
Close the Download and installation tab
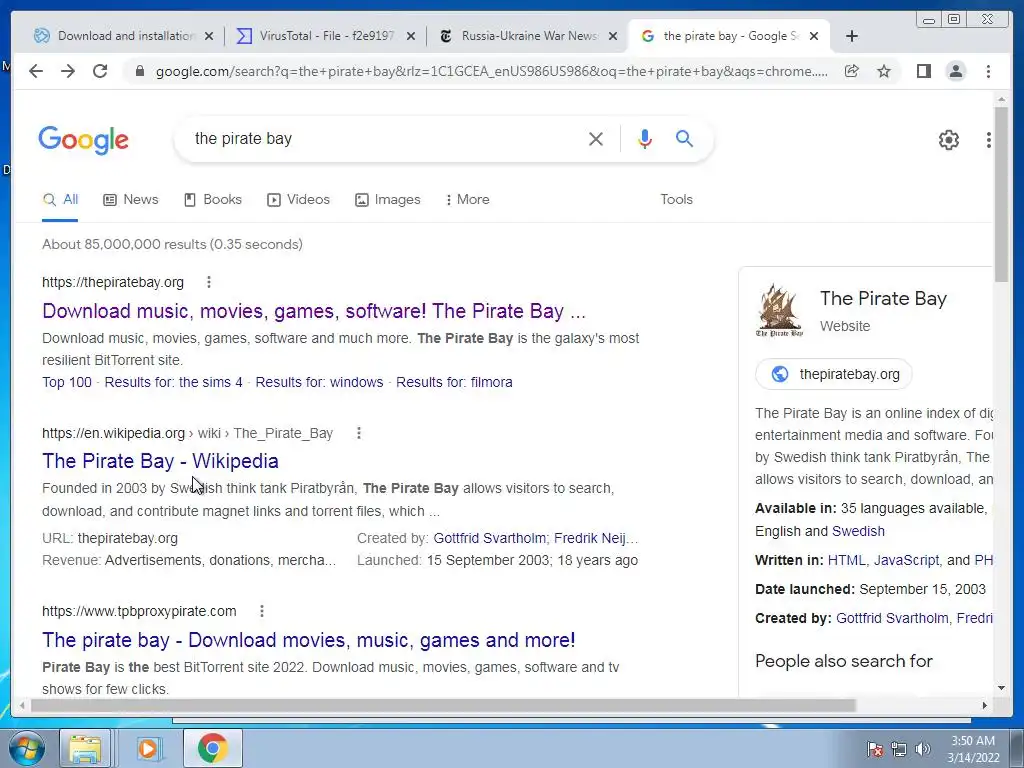[x=209, y=37]
